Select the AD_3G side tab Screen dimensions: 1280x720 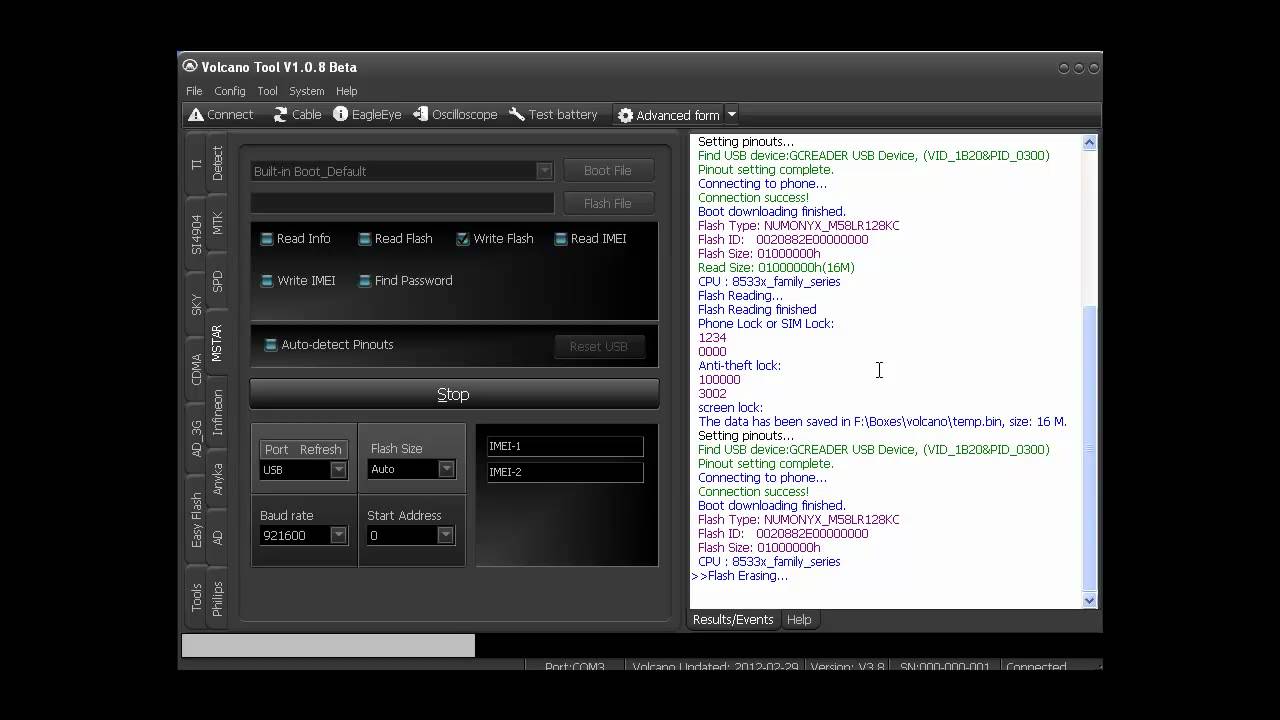(196, 439)
